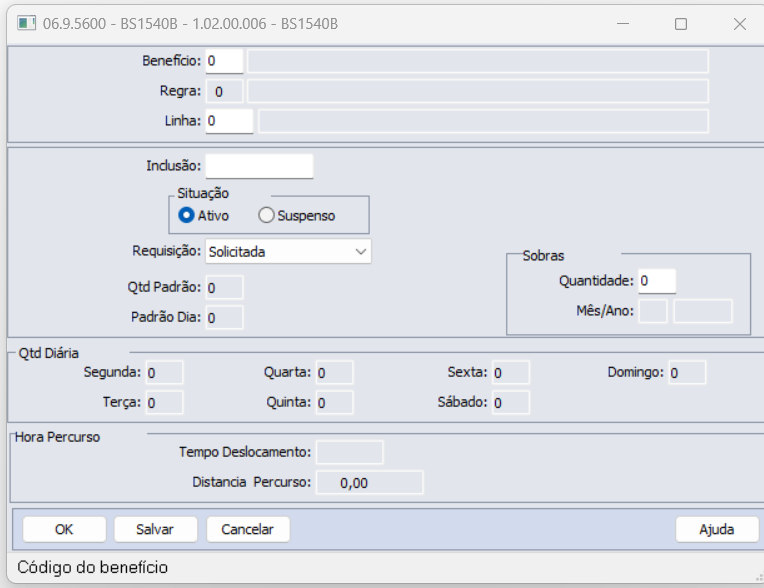Click the Linha code field
Screen dimensions: 764x588
coord(229,121)
